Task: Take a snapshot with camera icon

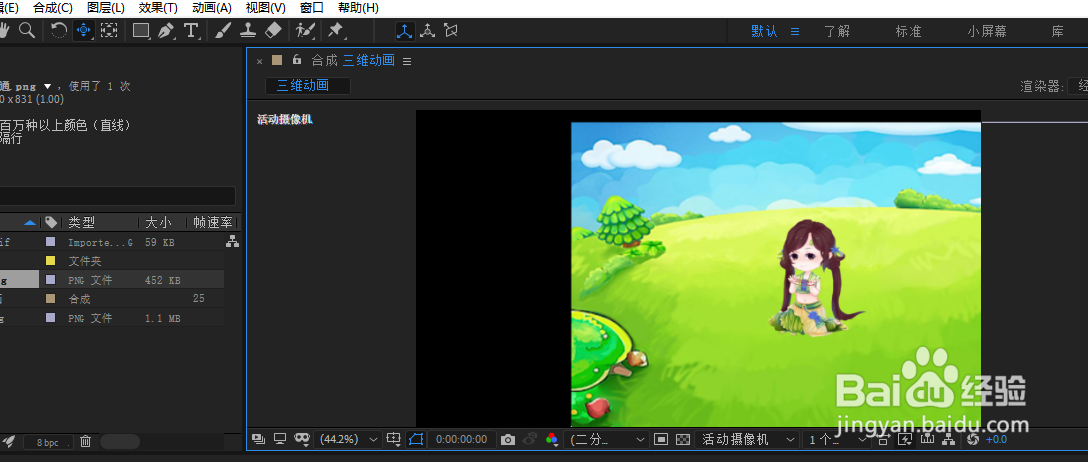Action: 508,440
